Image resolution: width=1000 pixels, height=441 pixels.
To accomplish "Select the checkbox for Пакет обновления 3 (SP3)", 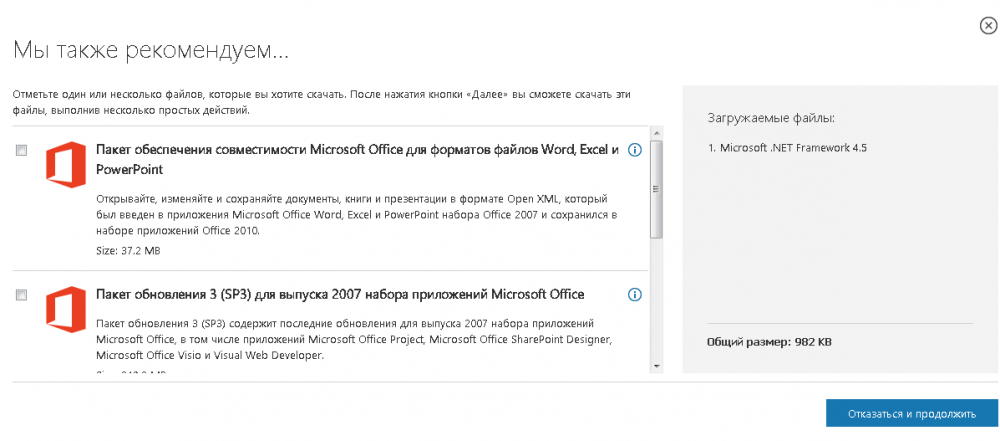I will click(x=22, y=295).
